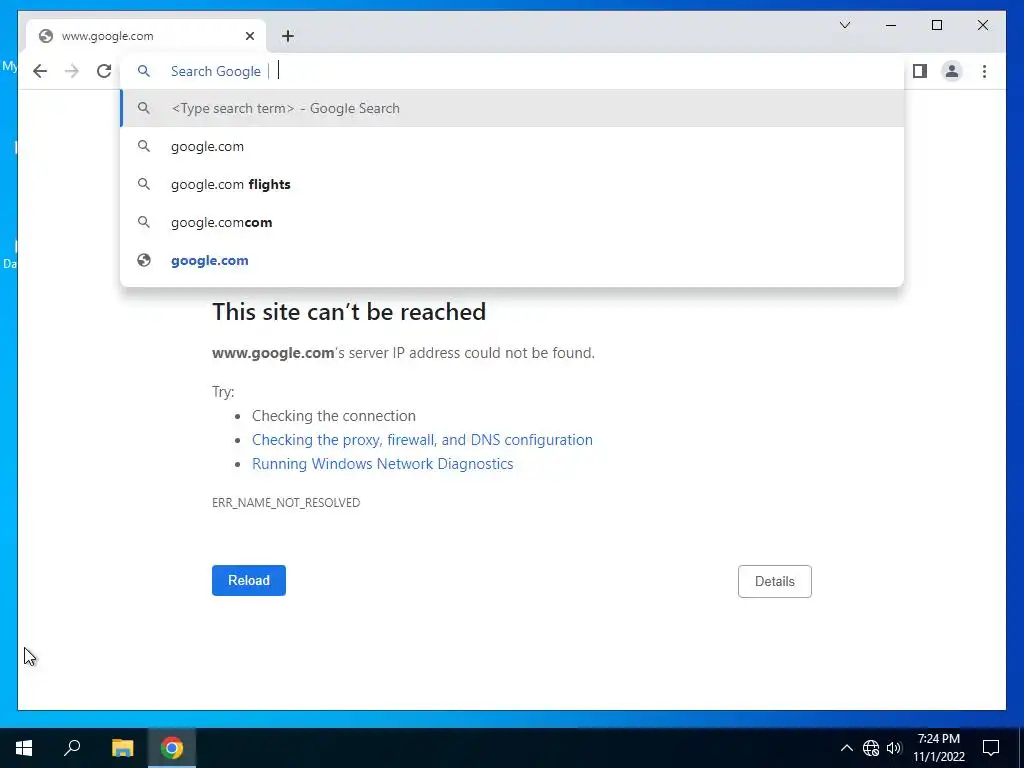Open 'Checking the proxy, firewall, and DNS configuration' link
This screenshot has height=768, width=1024.
(x=423, y=440)
